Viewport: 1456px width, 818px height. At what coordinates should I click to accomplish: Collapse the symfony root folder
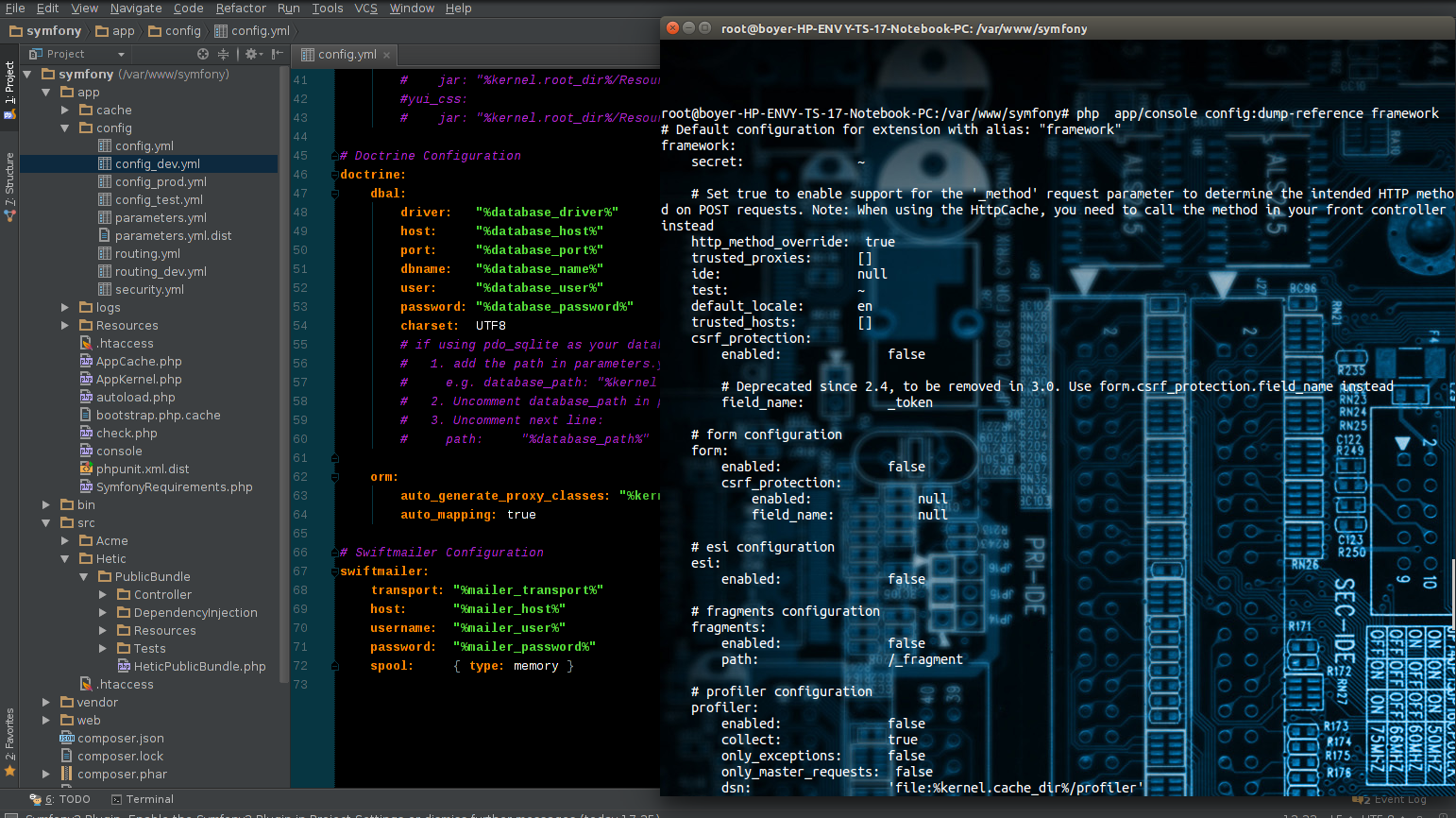27,74
